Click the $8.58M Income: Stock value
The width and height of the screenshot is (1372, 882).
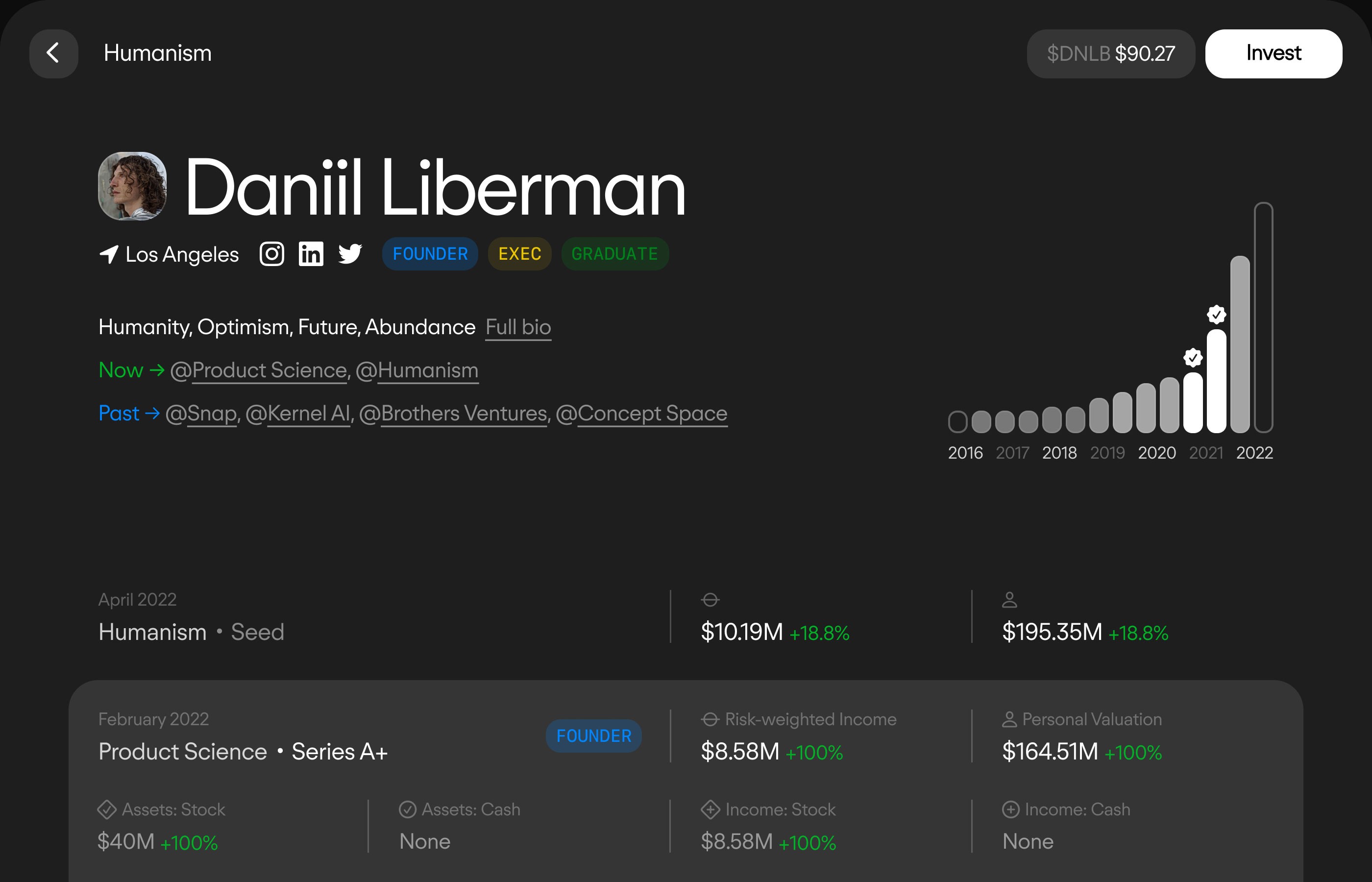coord(737,842)
